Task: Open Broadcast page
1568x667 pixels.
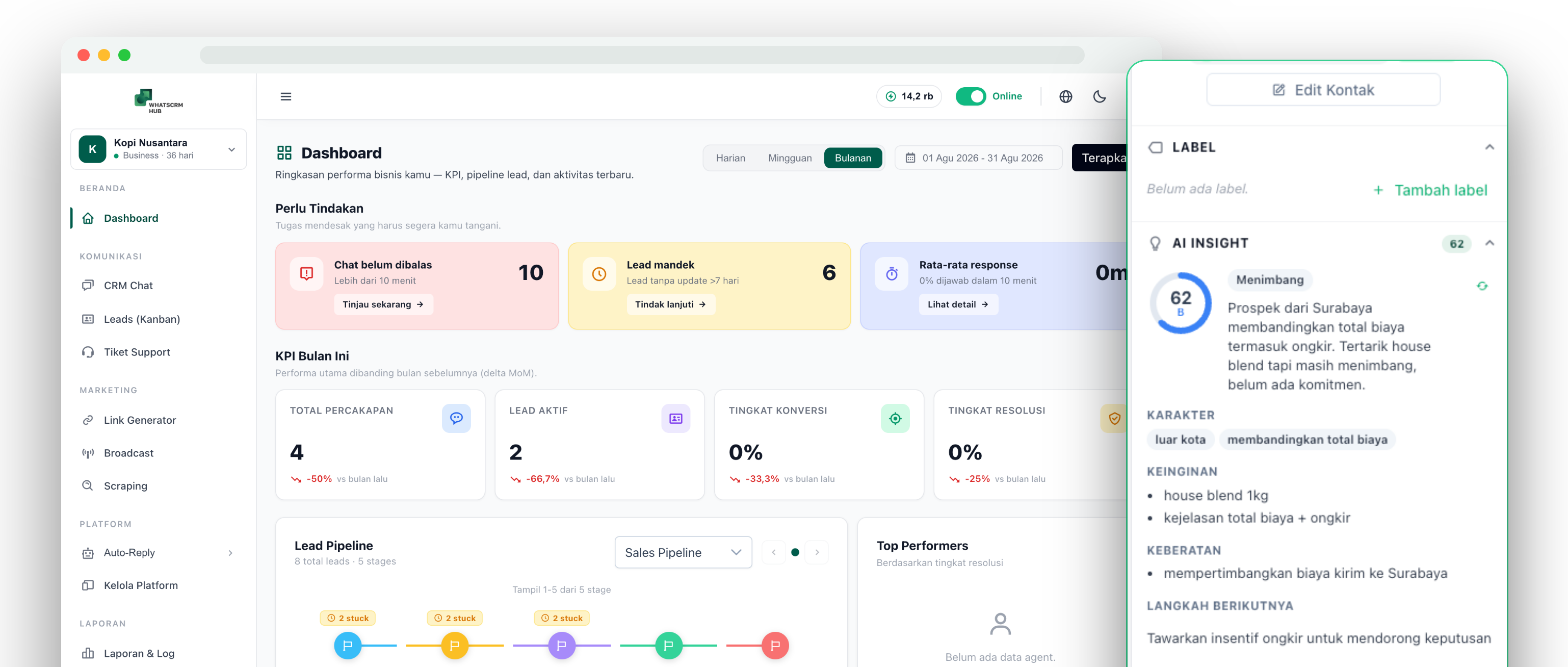Action: pos(128,453)
